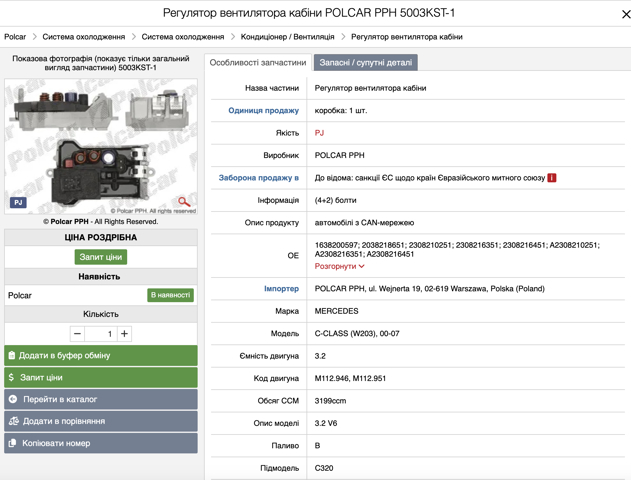The image size is (631, 480).
Task: Click Одиниця продажу label link
Action: tap(264, 111)
